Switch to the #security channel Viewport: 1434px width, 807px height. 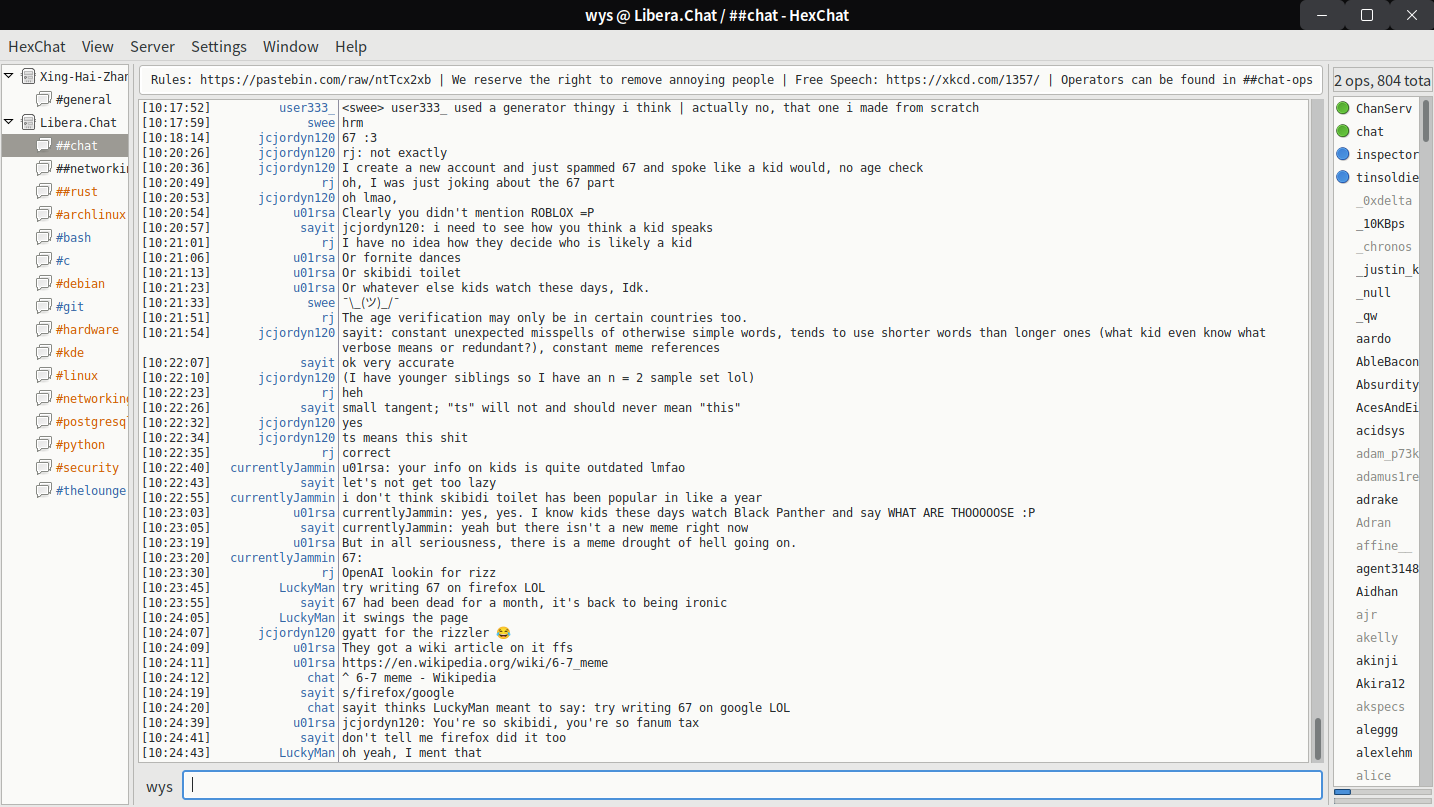(87, 467)
